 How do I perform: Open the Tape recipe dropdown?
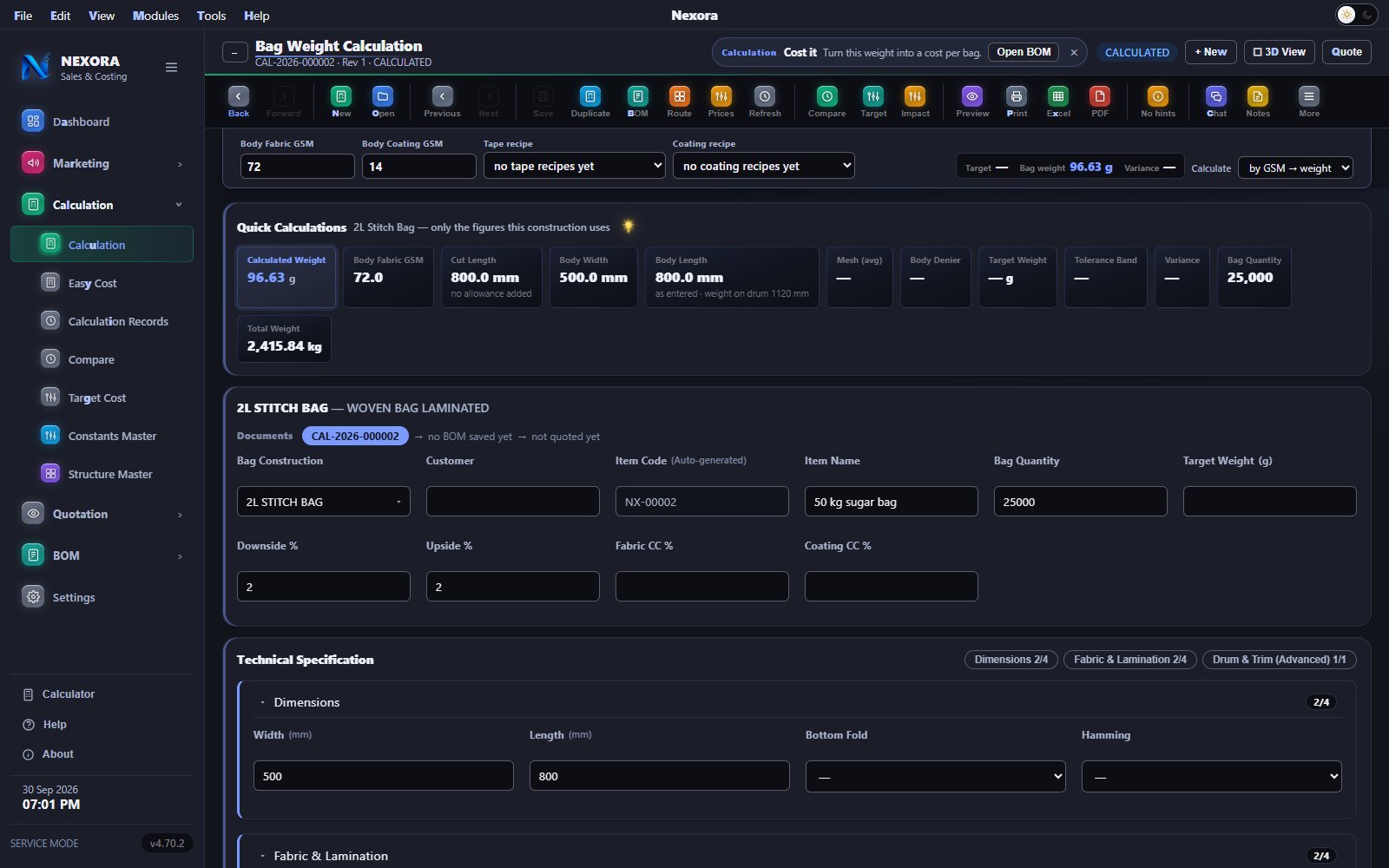pos(574,166)
